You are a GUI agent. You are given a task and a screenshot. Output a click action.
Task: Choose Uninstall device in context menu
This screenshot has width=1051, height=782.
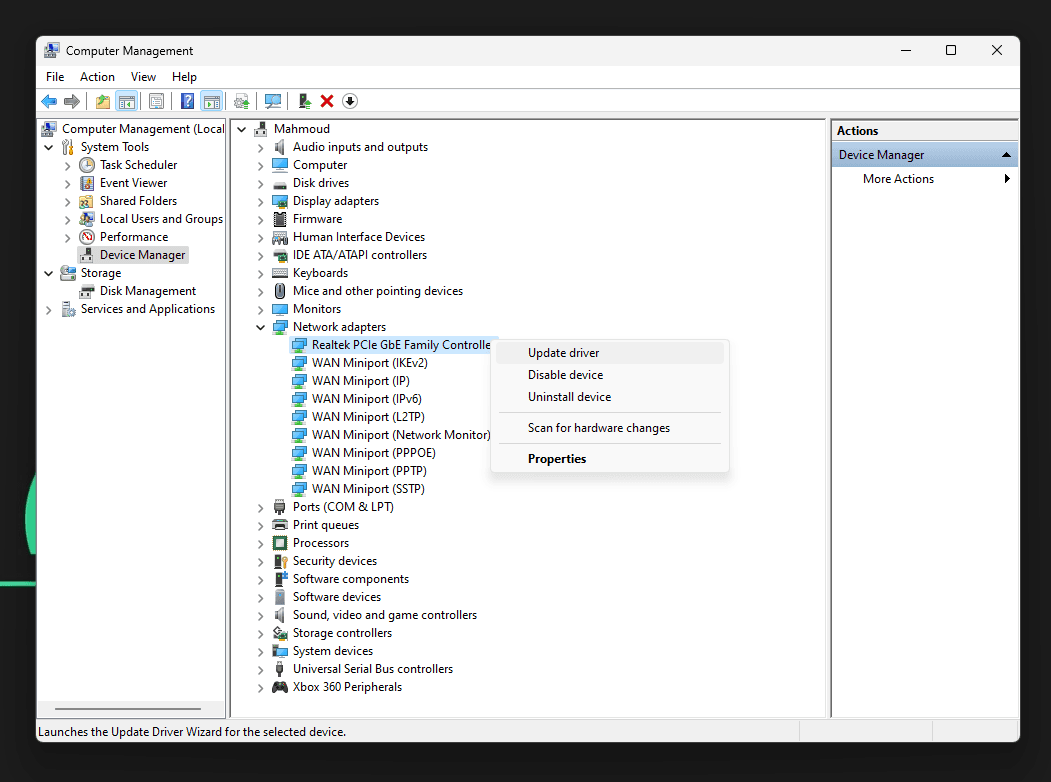569,397
